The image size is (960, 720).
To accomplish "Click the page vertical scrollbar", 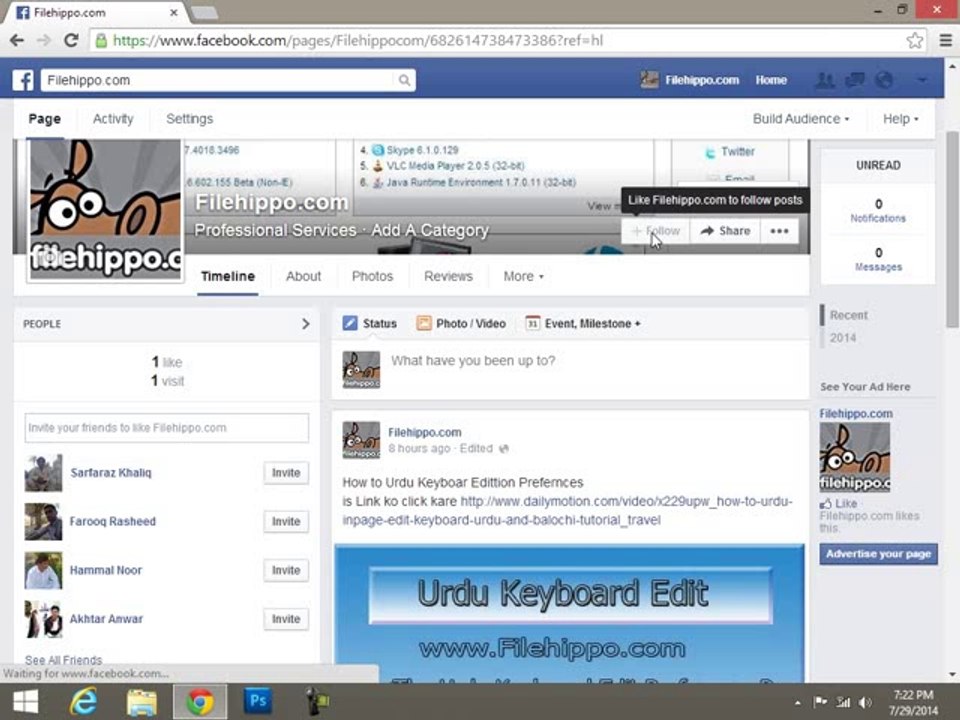I will (x=952, y=229).
